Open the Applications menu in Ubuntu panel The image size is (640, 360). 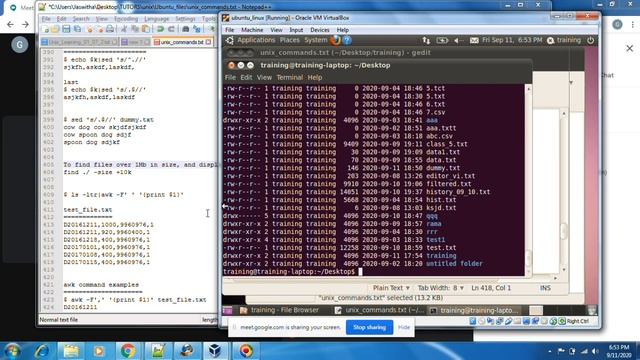click(x=256, y=40)
